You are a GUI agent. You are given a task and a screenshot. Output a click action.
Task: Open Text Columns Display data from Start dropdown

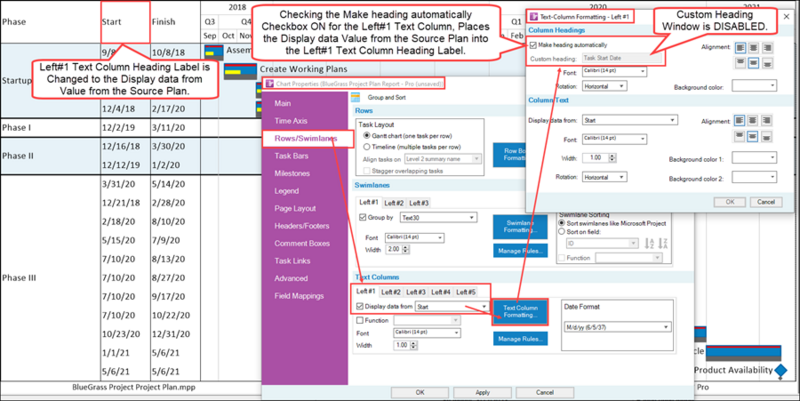tap(452, 307)
